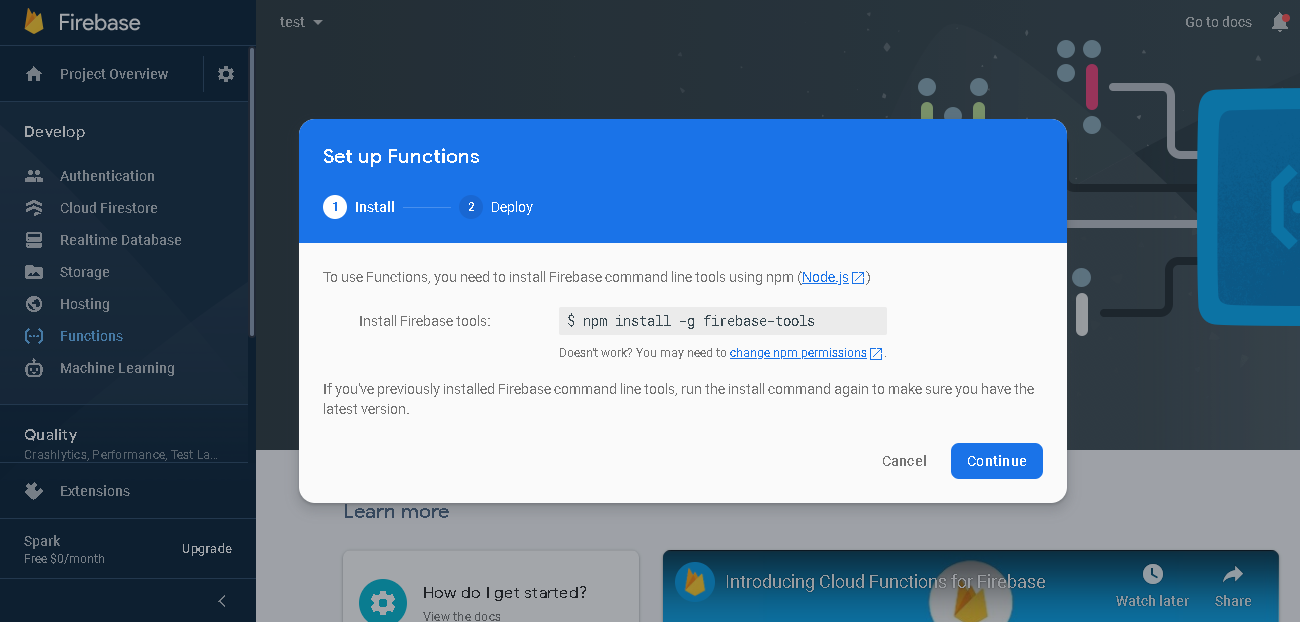Switch to the Deploy step
The width and height of the screenshot is (1300, 622).
pyautogui.click(x=496, y=207)
